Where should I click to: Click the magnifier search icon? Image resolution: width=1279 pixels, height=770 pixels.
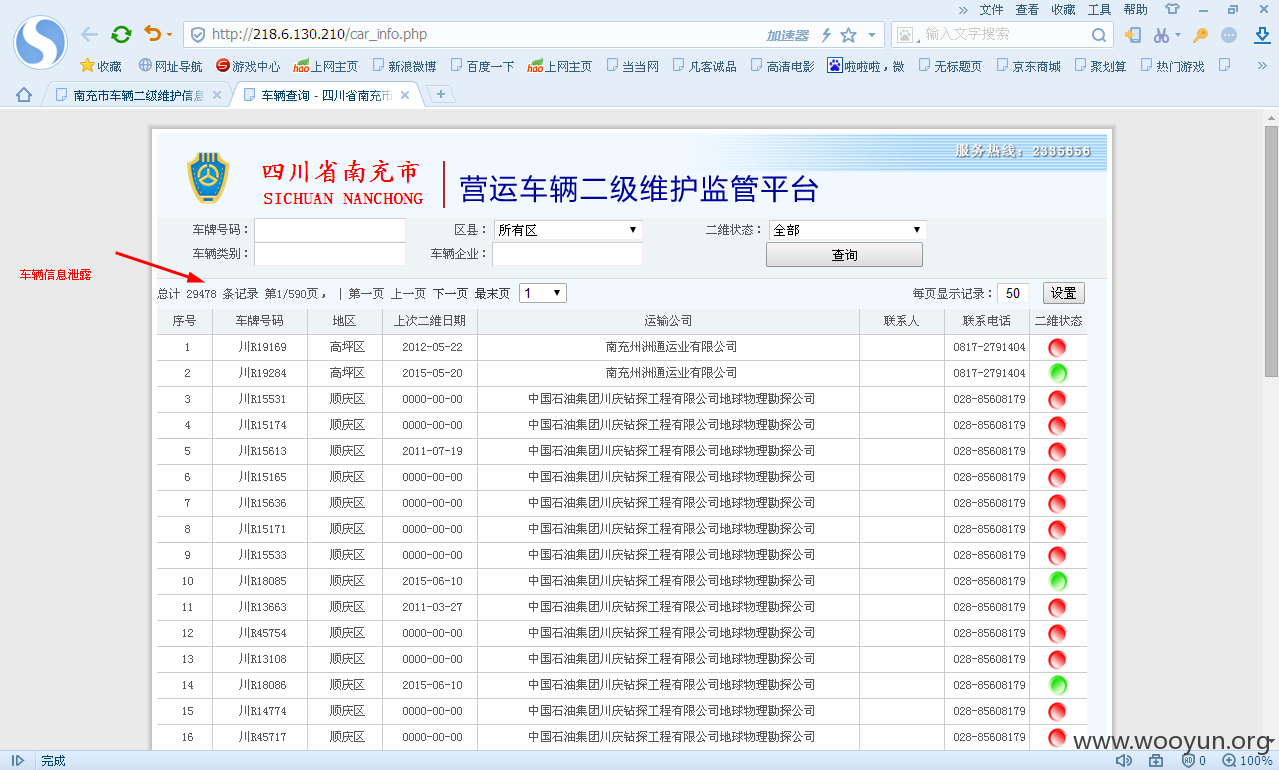[1098, 35]
